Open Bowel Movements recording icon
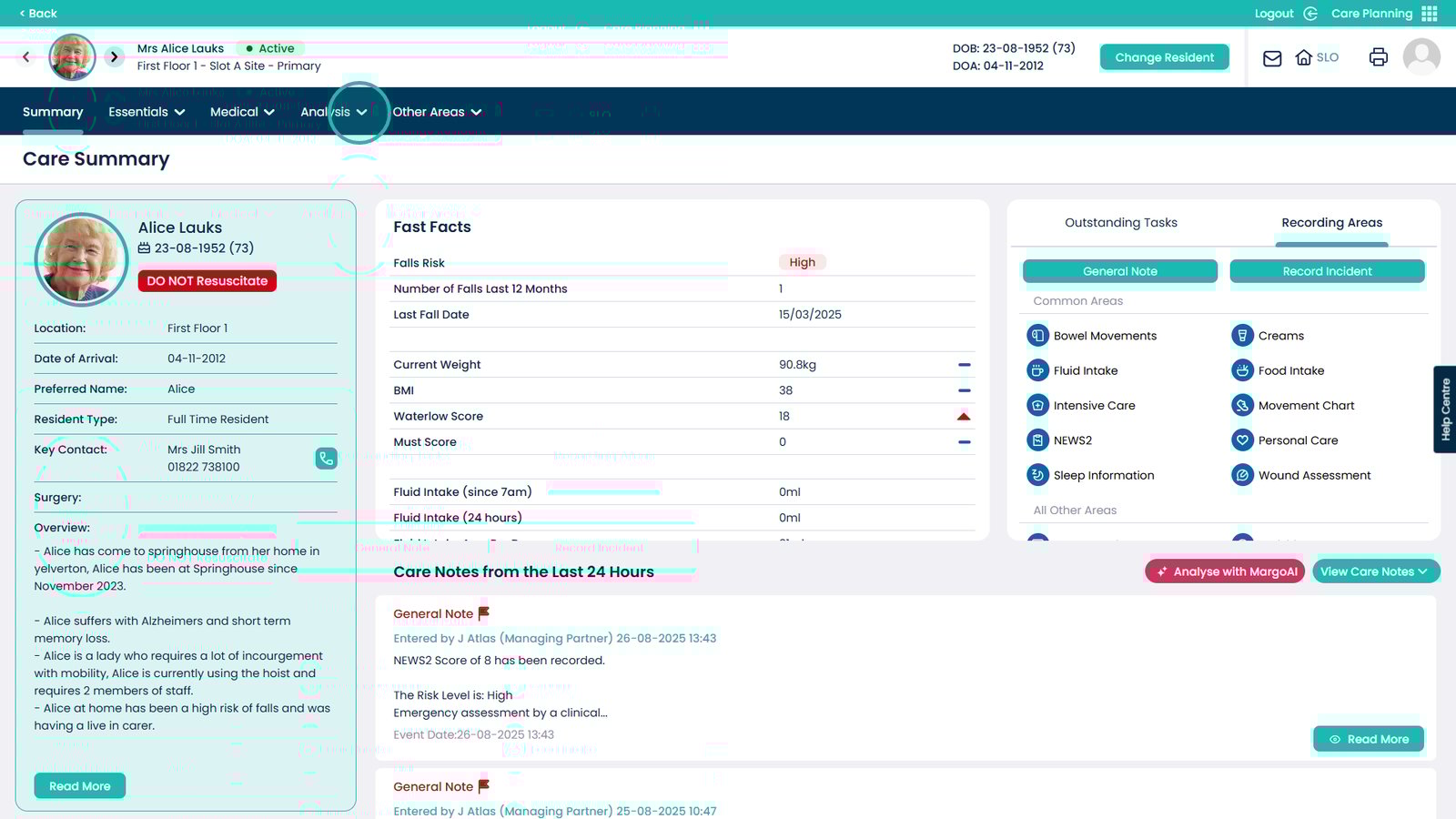The width and height of the screenshot is (1456, 819). point(1037,336)
